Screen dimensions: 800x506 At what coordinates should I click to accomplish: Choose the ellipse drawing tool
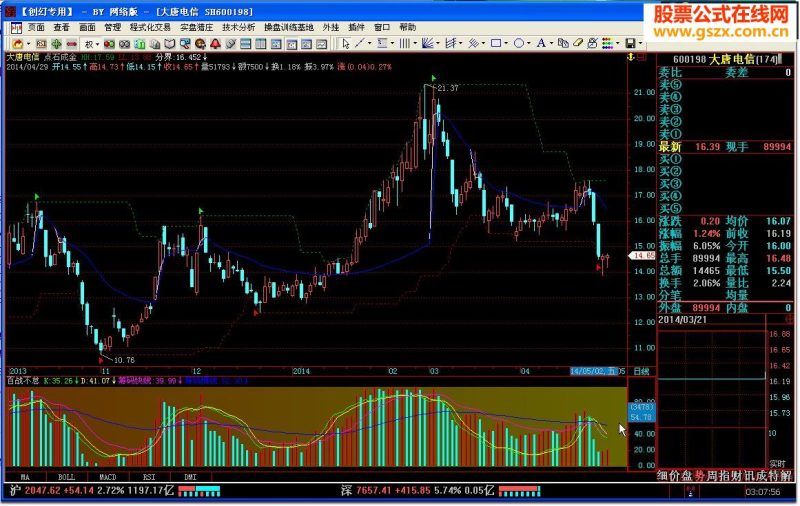point(519,43)
